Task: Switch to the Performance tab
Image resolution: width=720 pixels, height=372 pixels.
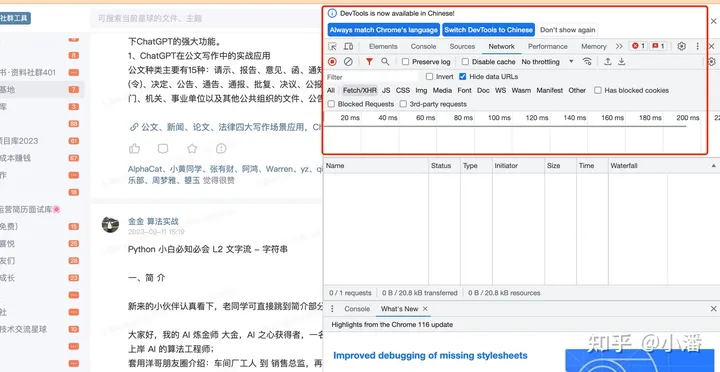Action: (548, 46)
